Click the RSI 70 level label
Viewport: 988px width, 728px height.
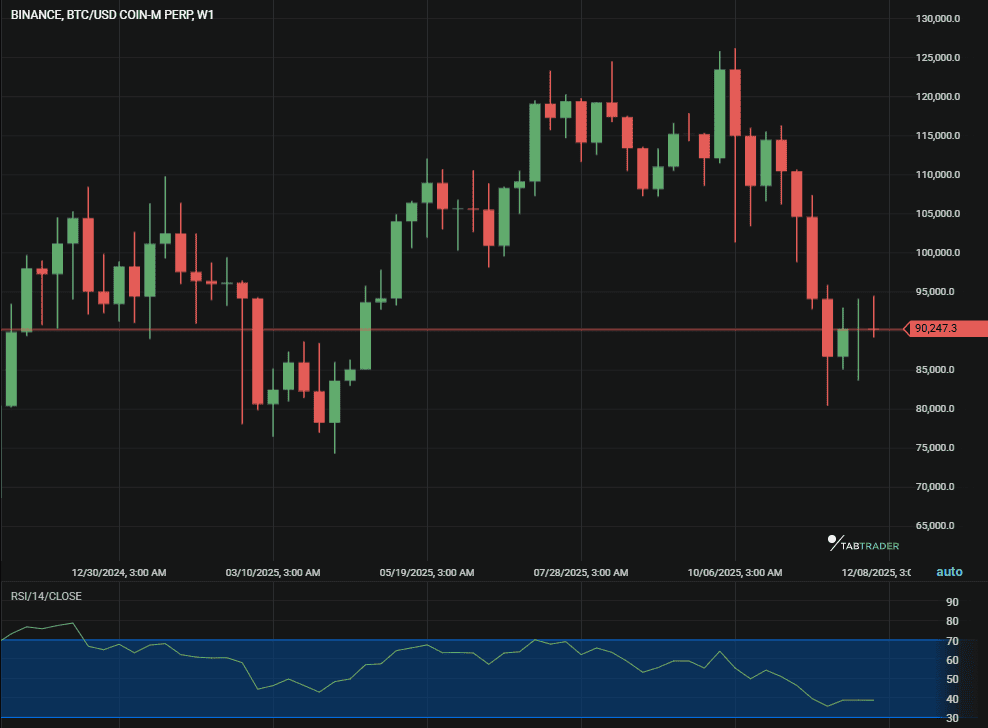click(x=952, y=641)
